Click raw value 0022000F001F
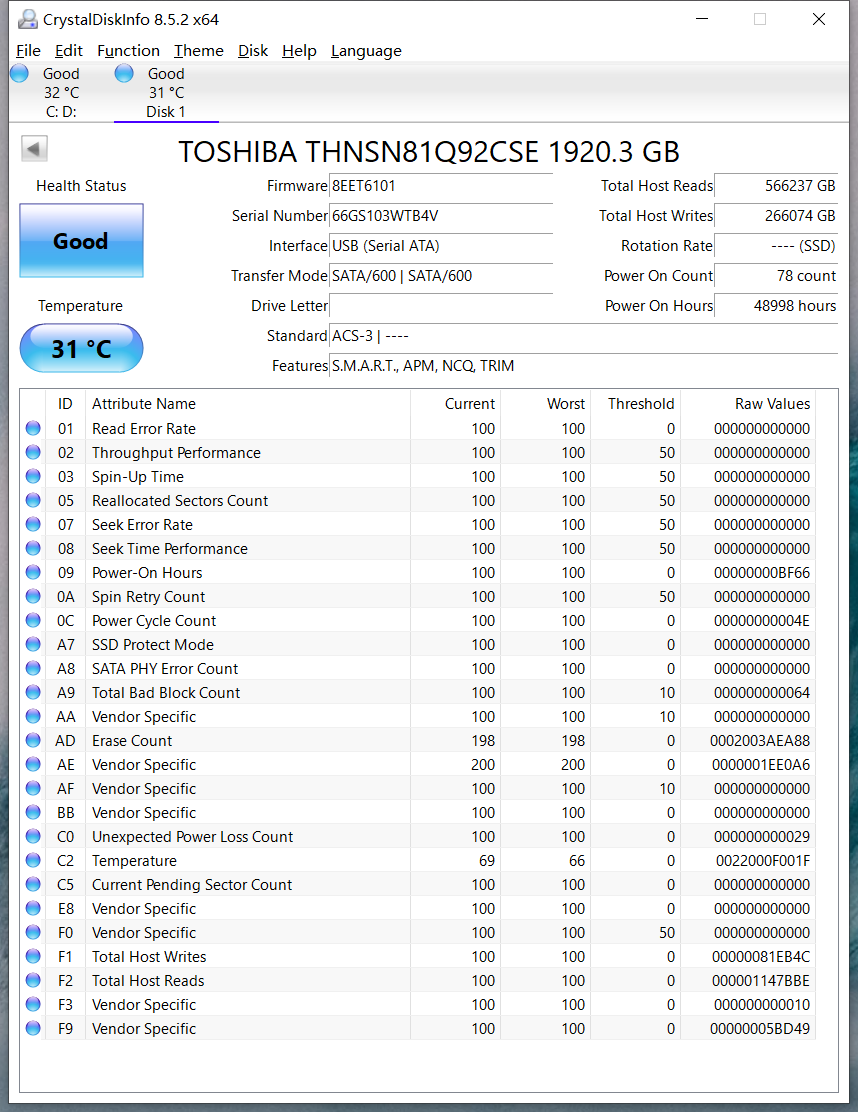The width and height of the screenshot is (858, 1112). pos(762,860)
